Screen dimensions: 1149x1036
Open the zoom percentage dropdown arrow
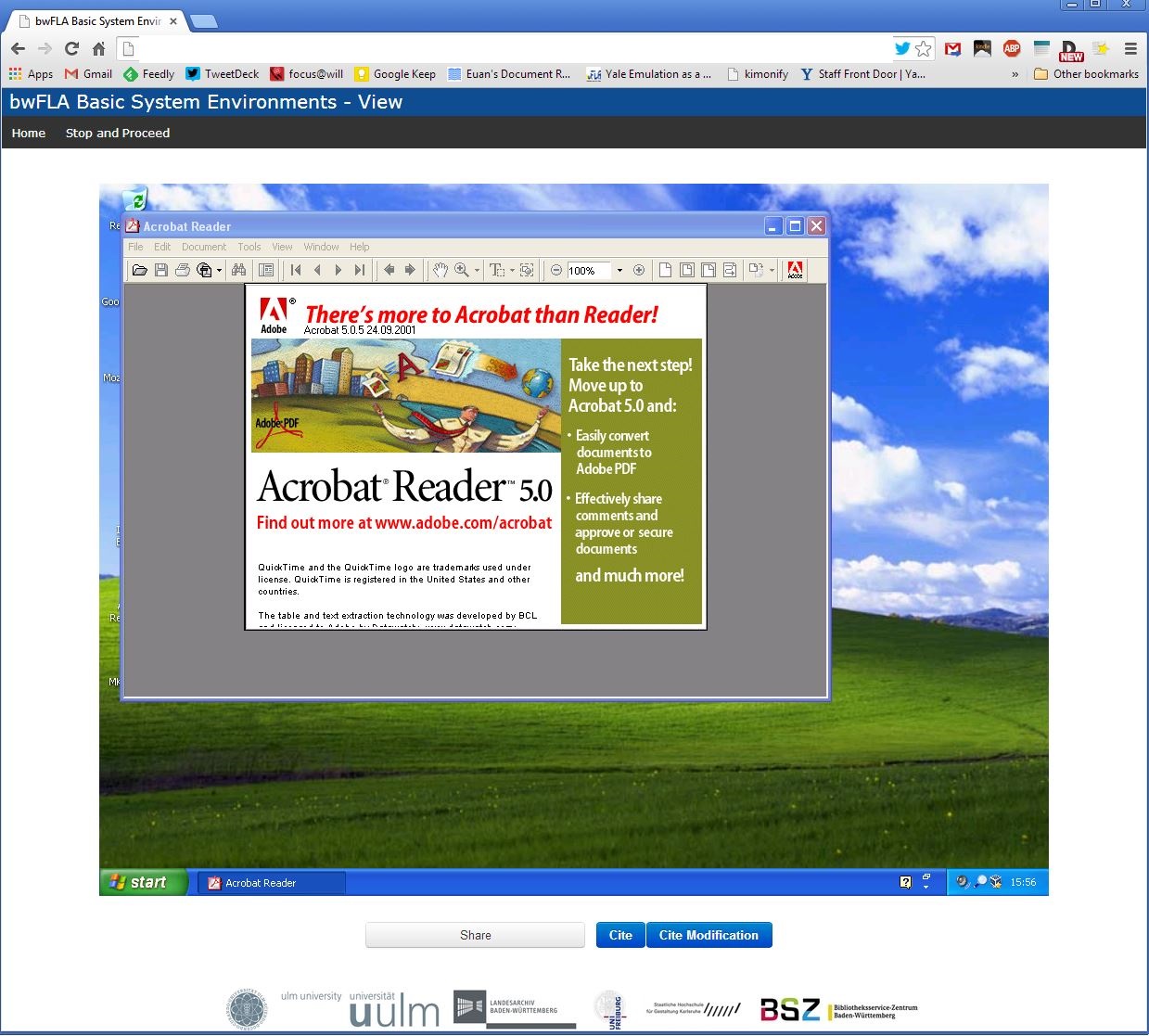619,271
